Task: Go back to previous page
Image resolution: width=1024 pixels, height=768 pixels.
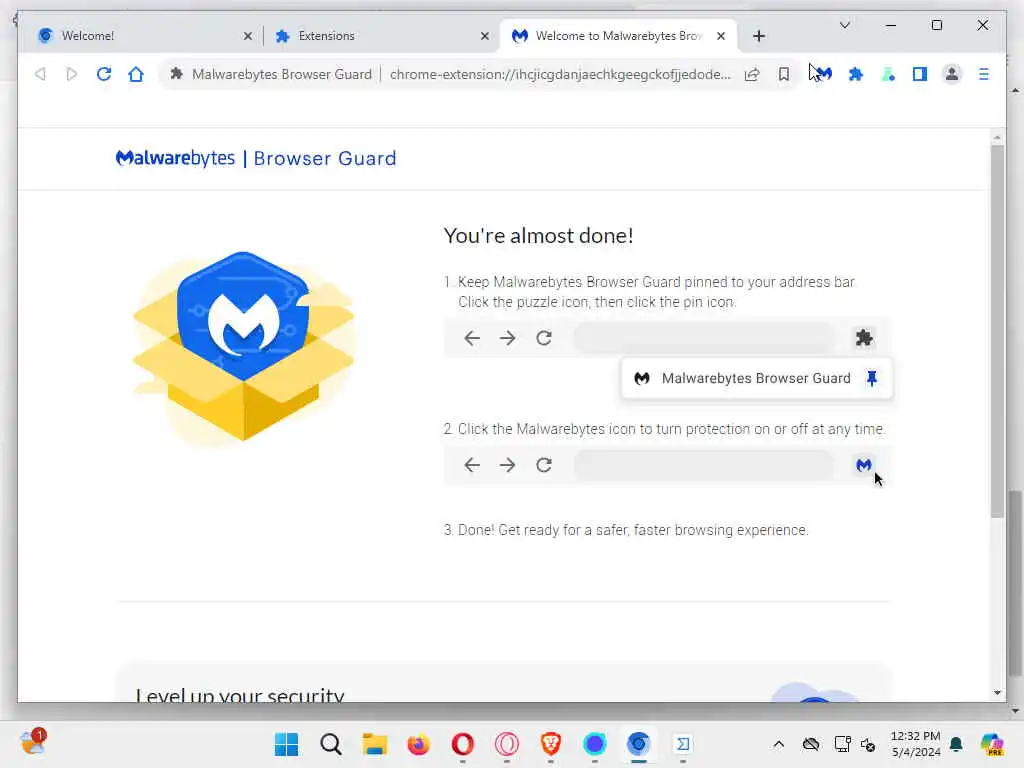Action: point(40,74)
